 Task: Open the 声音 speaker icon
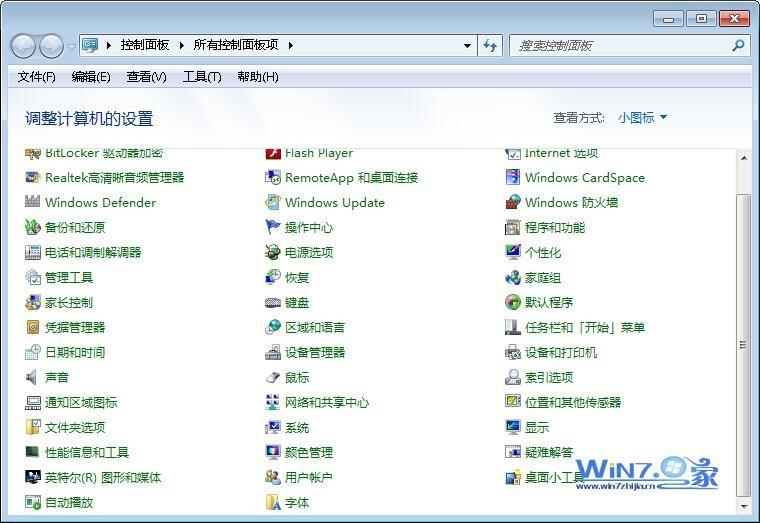click(32, 377)
